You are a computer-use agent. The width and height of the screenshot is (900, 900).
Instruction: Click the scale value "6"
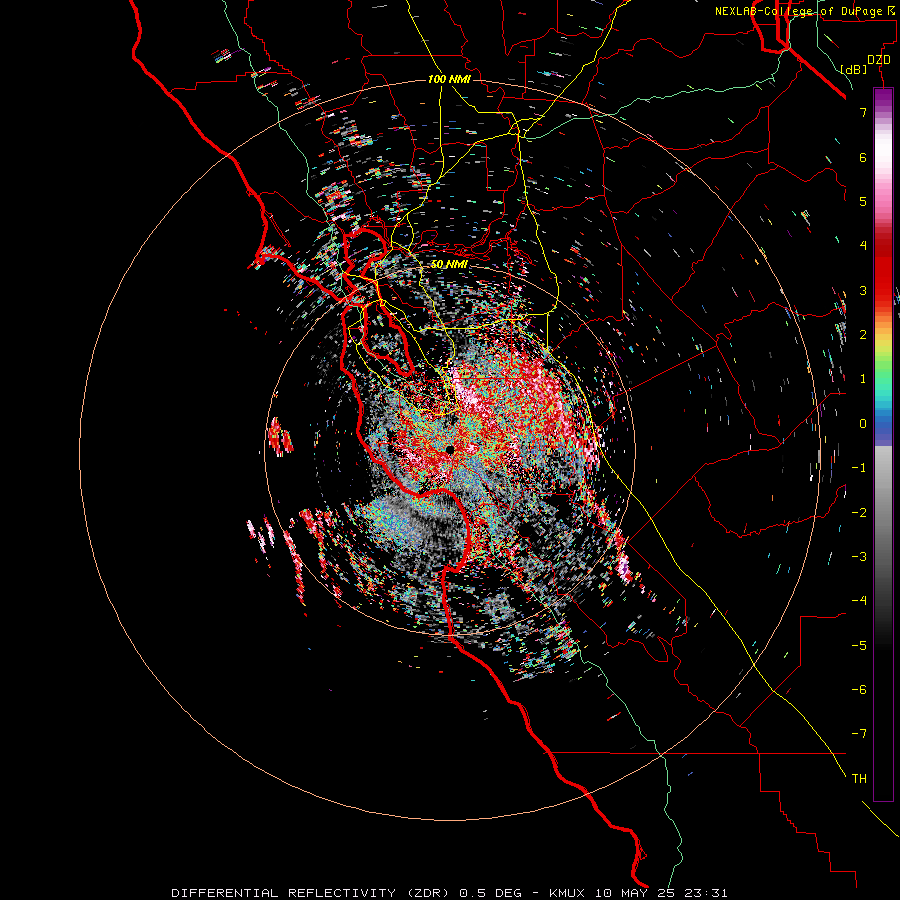point(863,157)
